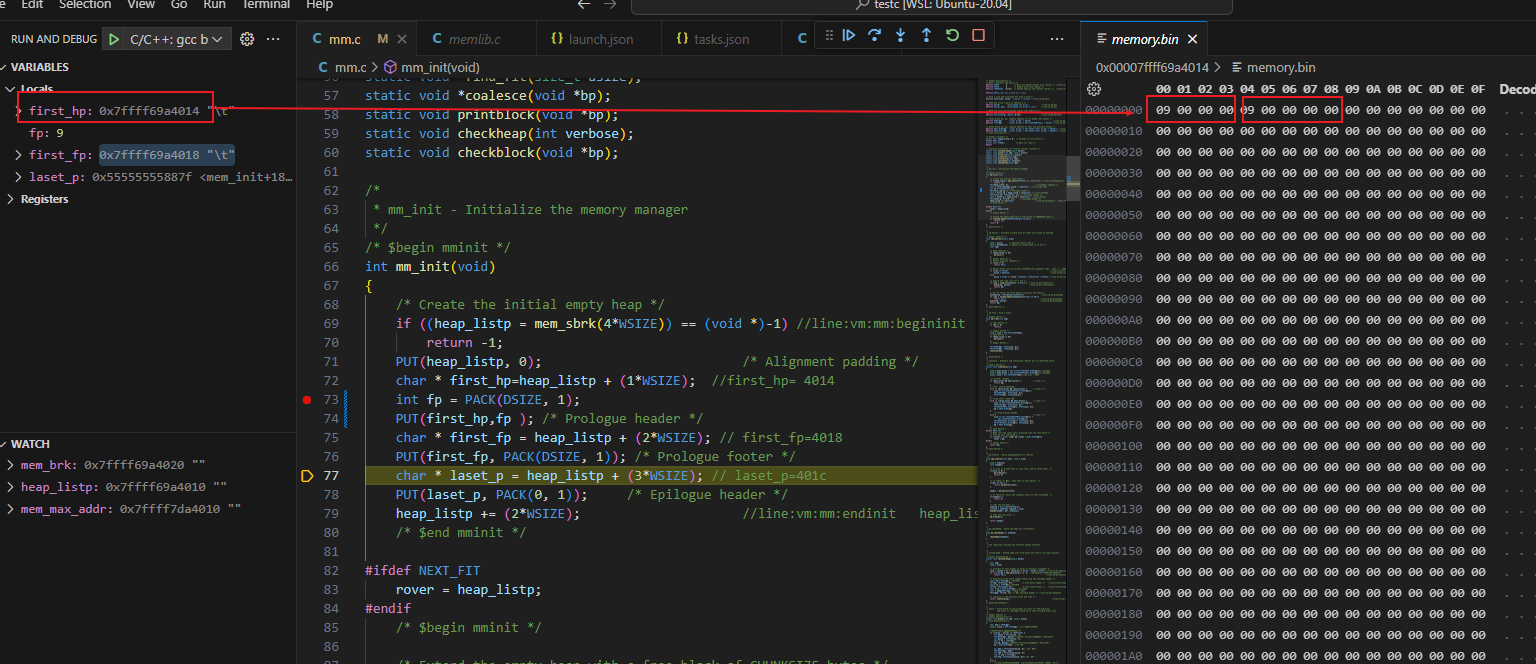Start debugging with green play arrow
The width and height of the screenshot is (1536, 664).
[114, 39]
